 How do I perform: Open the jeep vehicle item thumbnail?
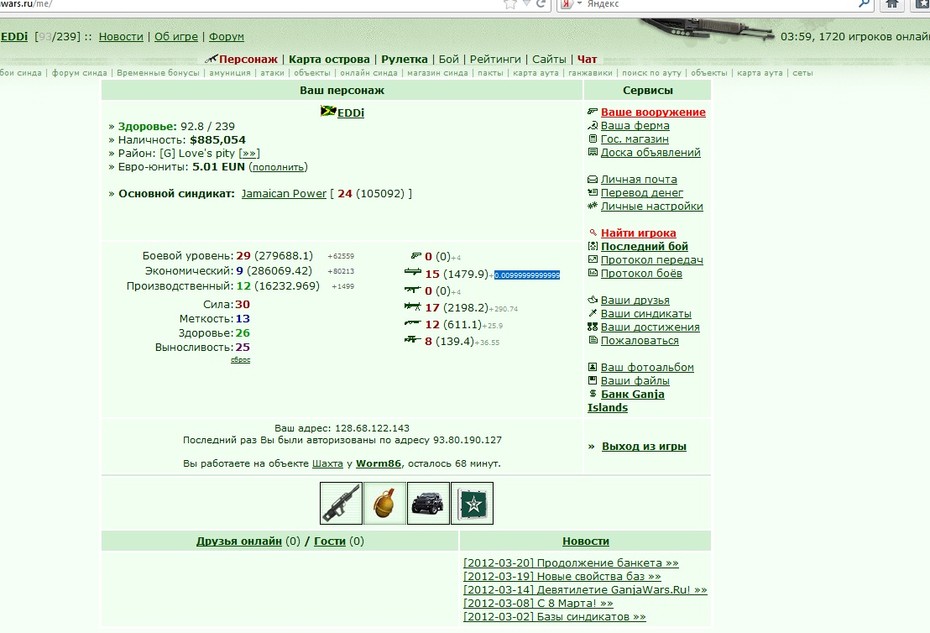(x=428, y=503)
